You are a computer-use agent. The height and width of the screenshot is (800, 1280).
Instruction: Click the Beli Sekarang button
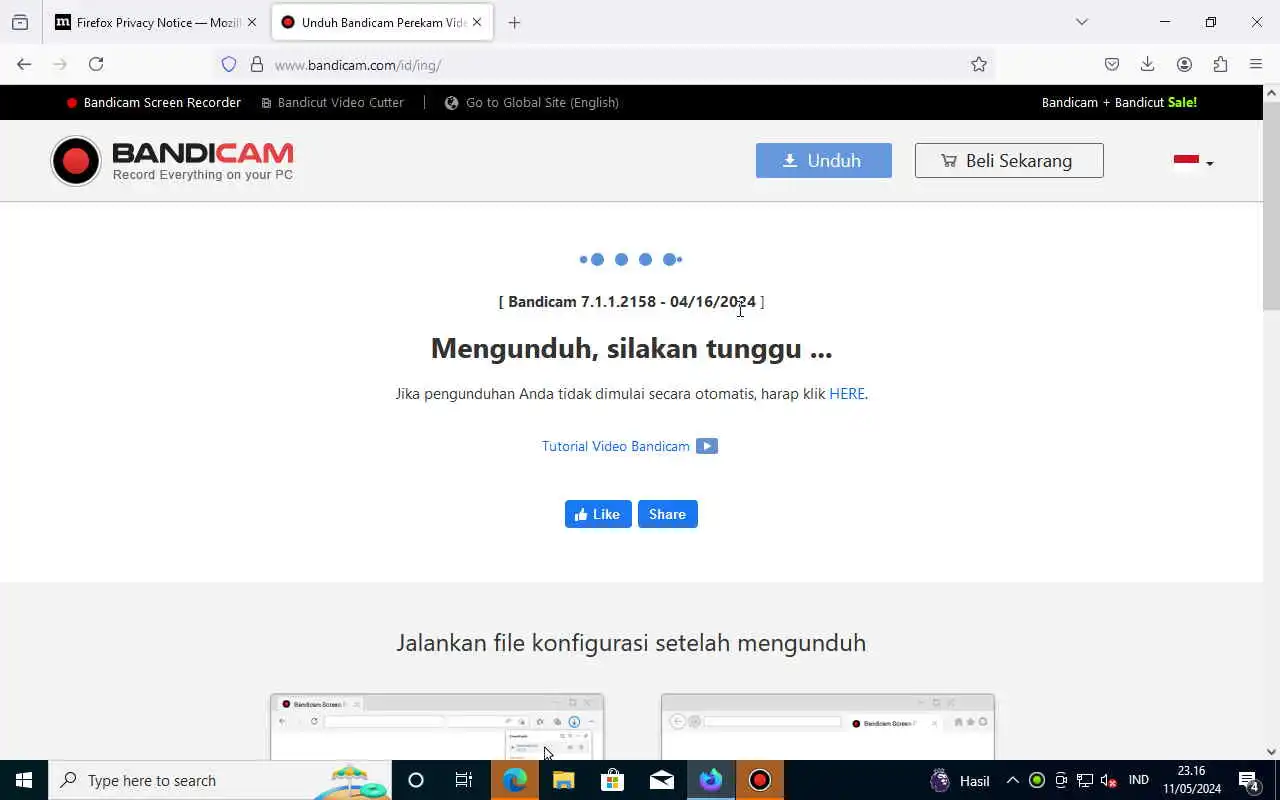(1009, 161)
